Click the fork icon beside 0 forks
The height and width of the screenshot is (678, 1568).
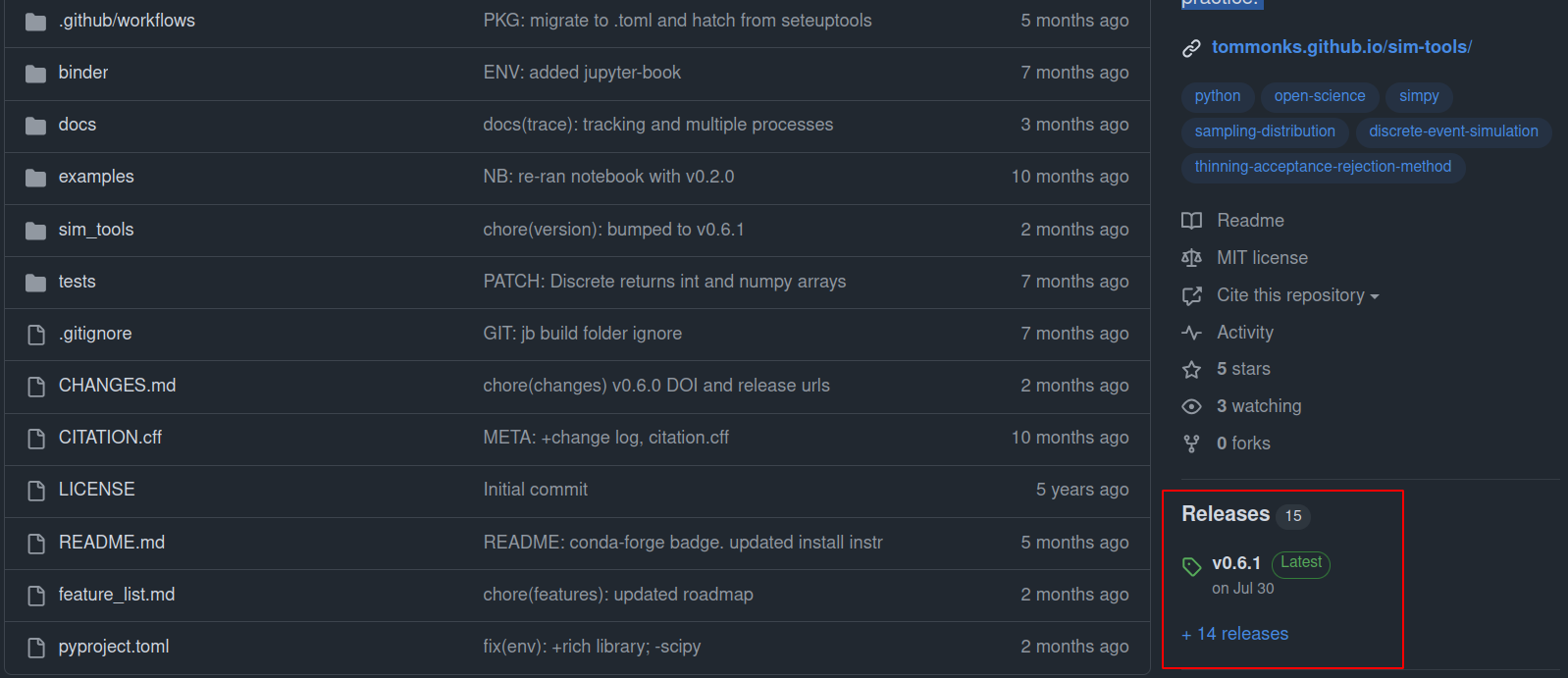1191,444
